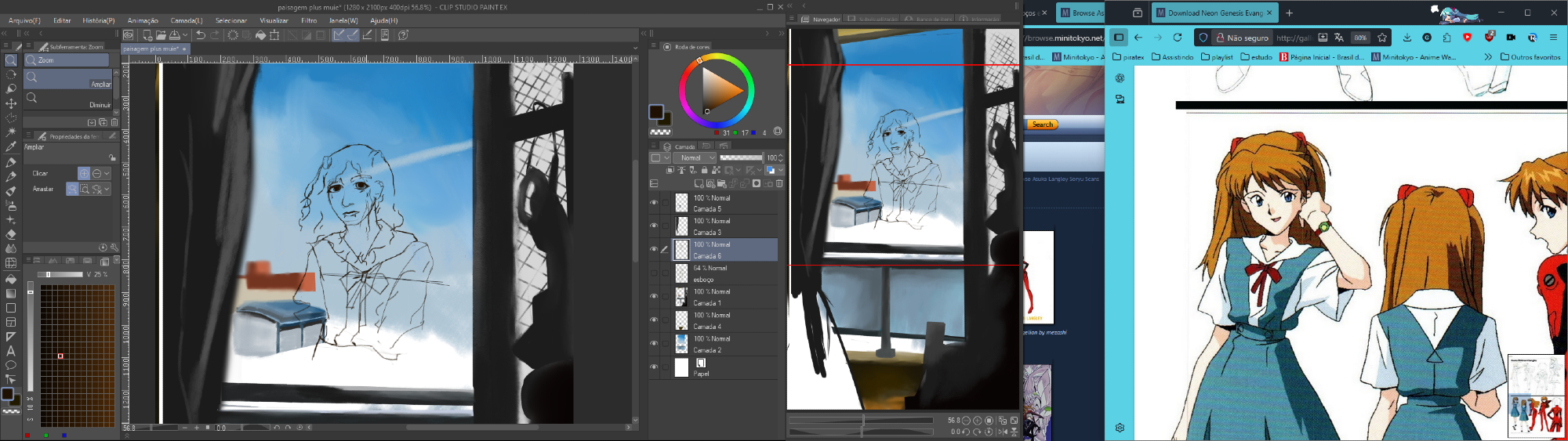Expand the hidden bookmarks overflow chevron
The width and height of the screenshot is (1568, 441).
1488,57
